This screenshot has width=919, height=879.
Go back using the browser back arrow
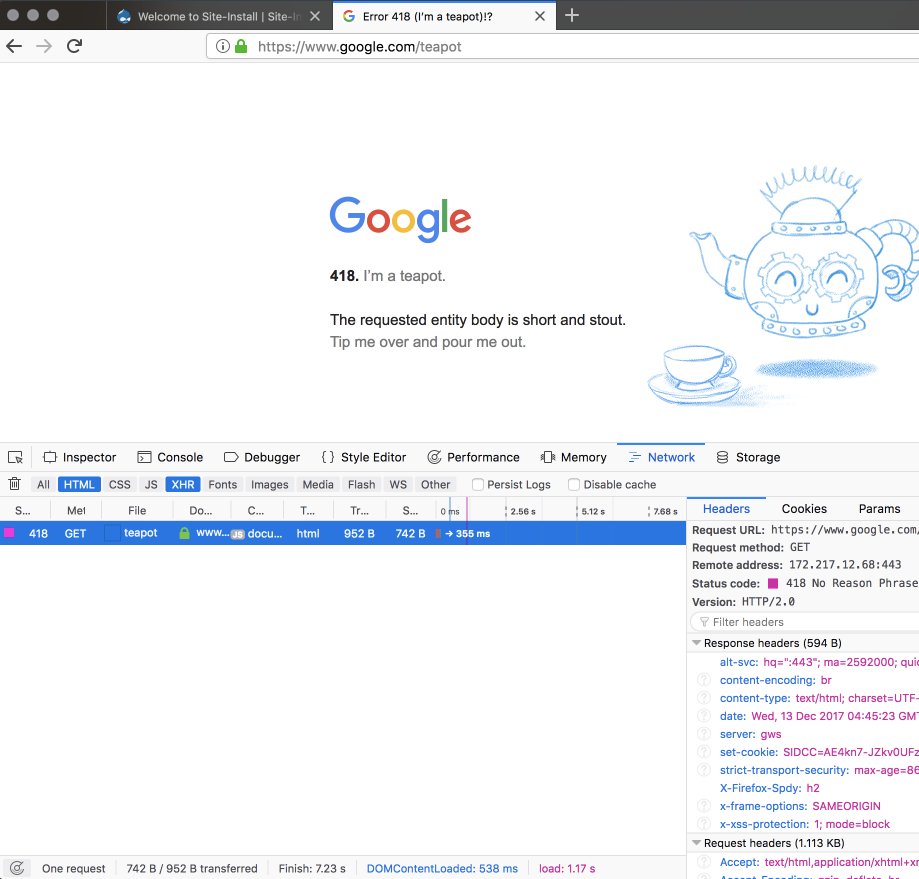point(14,46)
